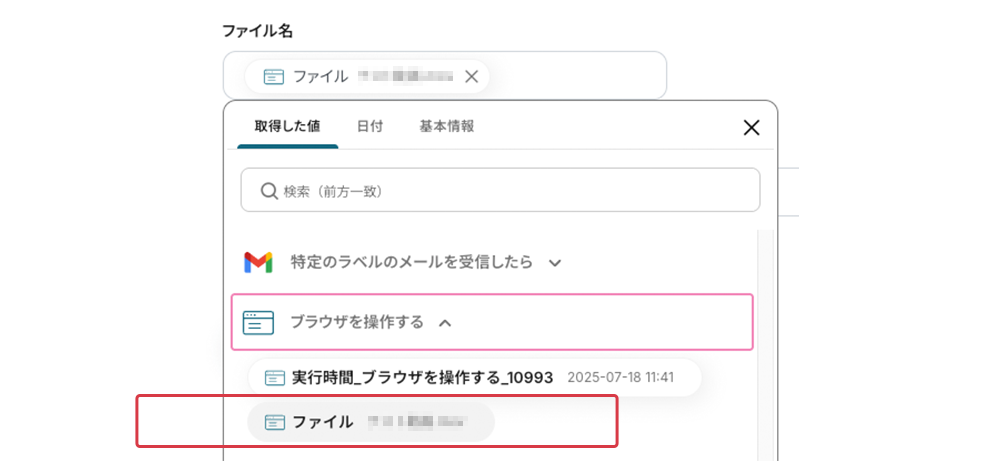Image resolution: width=1000 pixels, height=464 pixels.
Task: Click the magnifier icon in the search box
Action: click(x=269, y=191)
